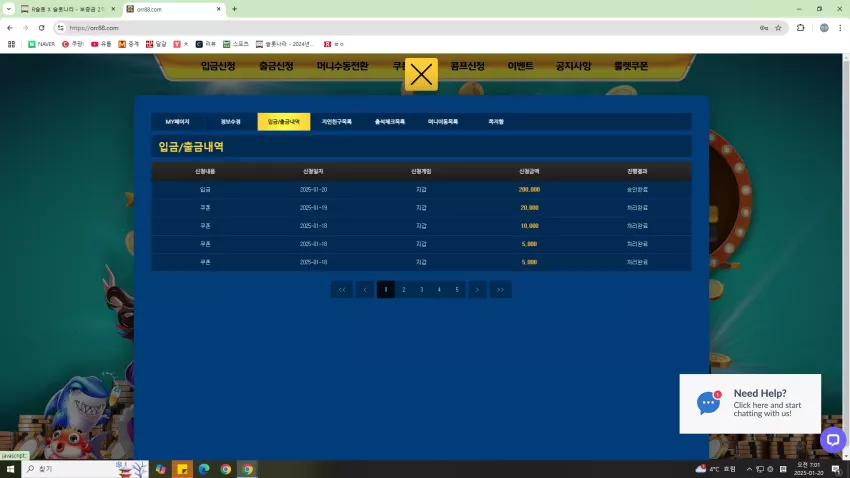The height and width of the screenshot is (478, 850).
Task: Click the 입금/출금내역 heading
Action: (191, 146)
